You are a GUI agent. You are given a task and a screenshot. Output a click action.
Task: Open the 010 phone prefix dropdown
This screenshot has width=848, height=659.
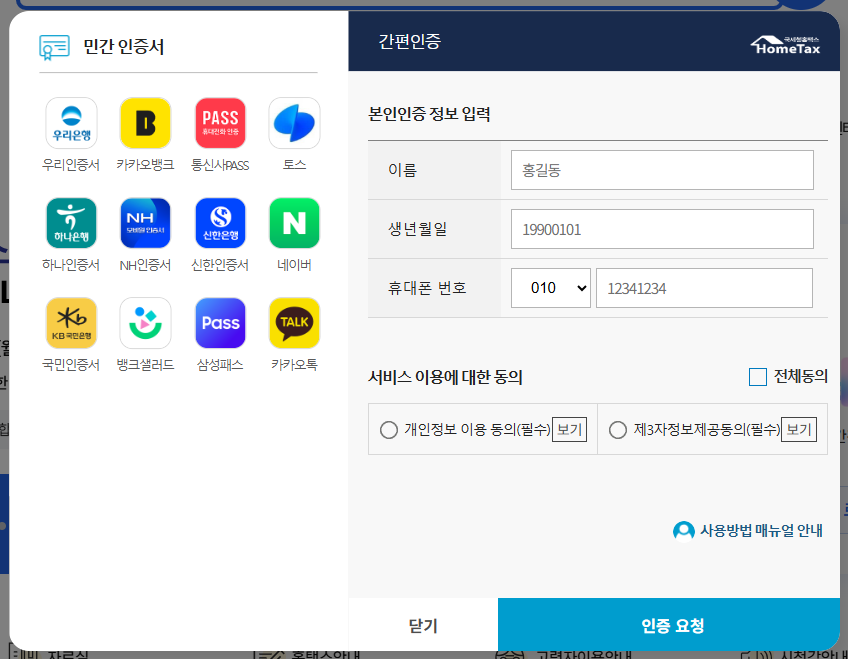pyautogui.click(x=551, y=288)
